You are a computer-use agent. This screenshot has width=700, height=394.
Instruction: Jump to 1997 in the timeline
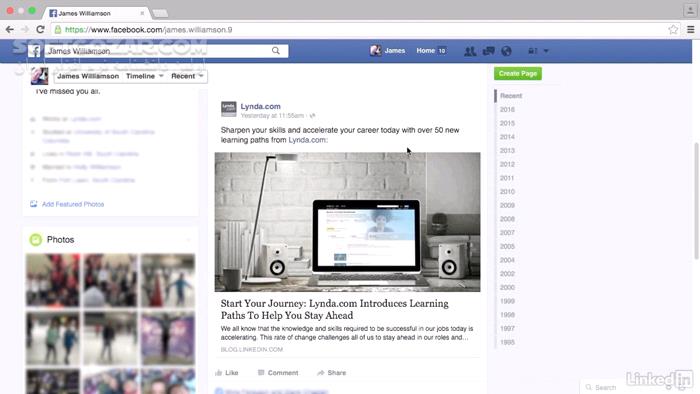pyautogui.click(x=507, y=328)
